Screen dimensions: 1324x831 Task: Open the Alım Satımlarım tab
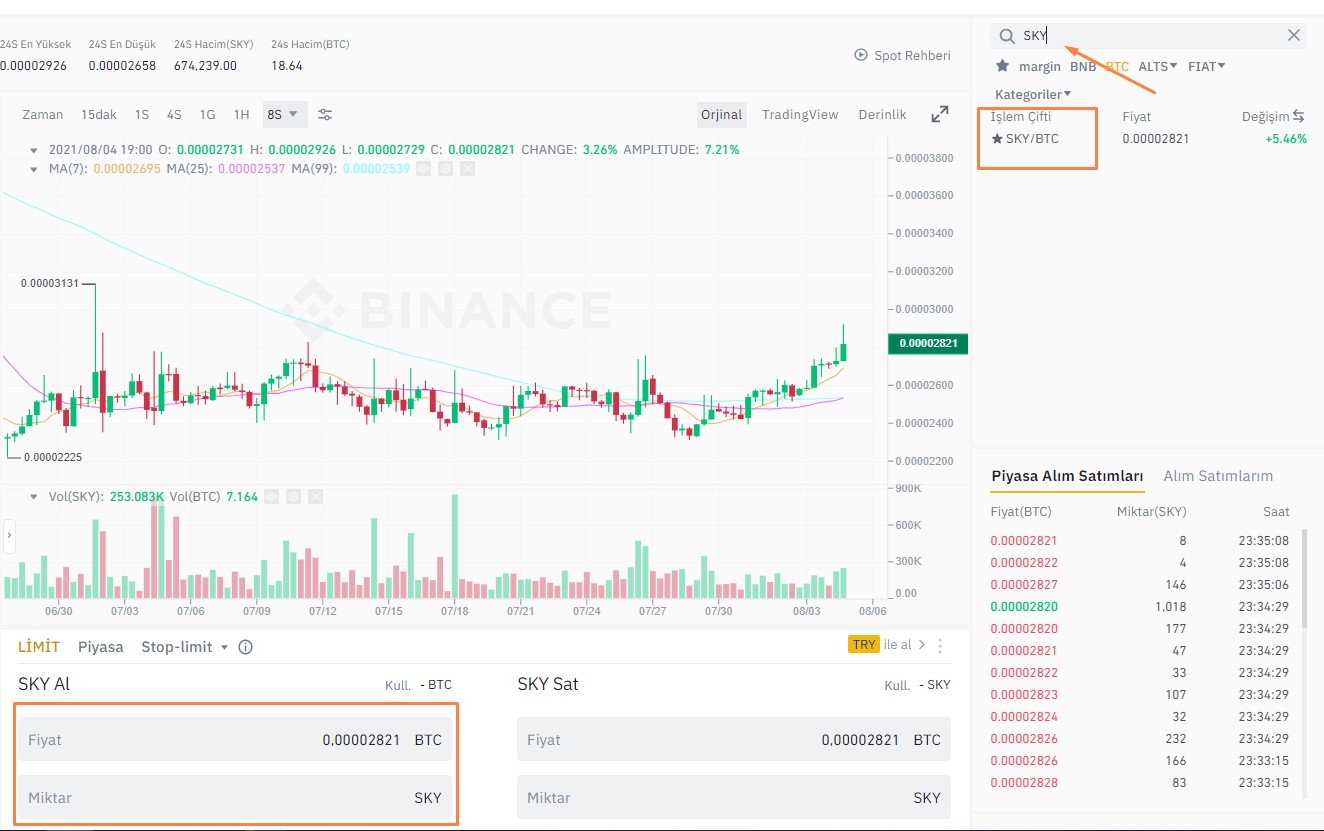1218,475
